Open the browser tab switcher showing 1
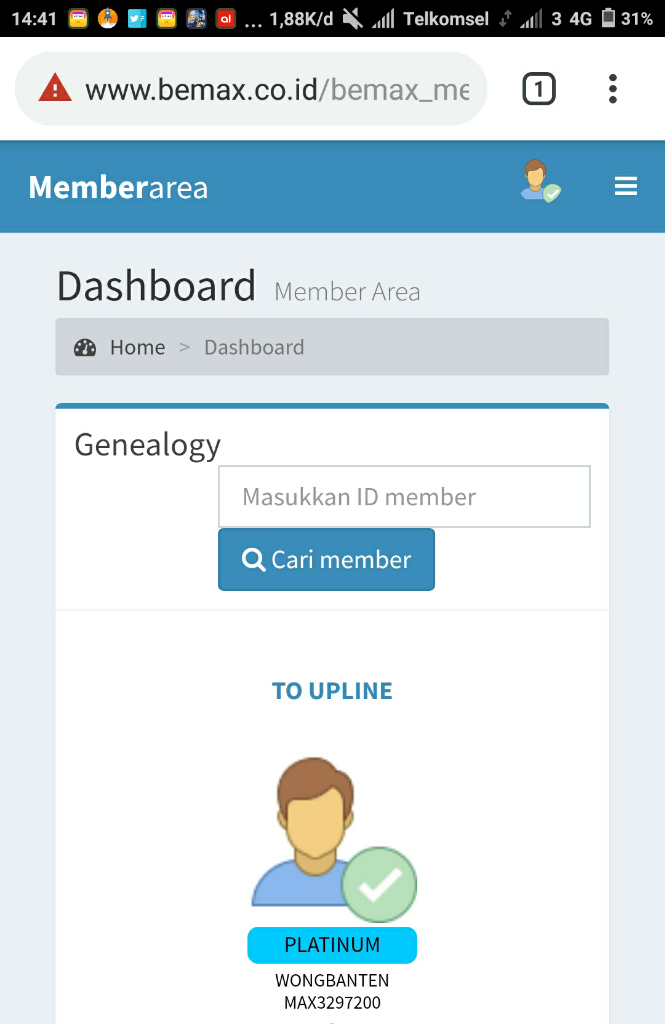Image resolution: width=665 pixels, height=1024 pixels. click(539, 89)
